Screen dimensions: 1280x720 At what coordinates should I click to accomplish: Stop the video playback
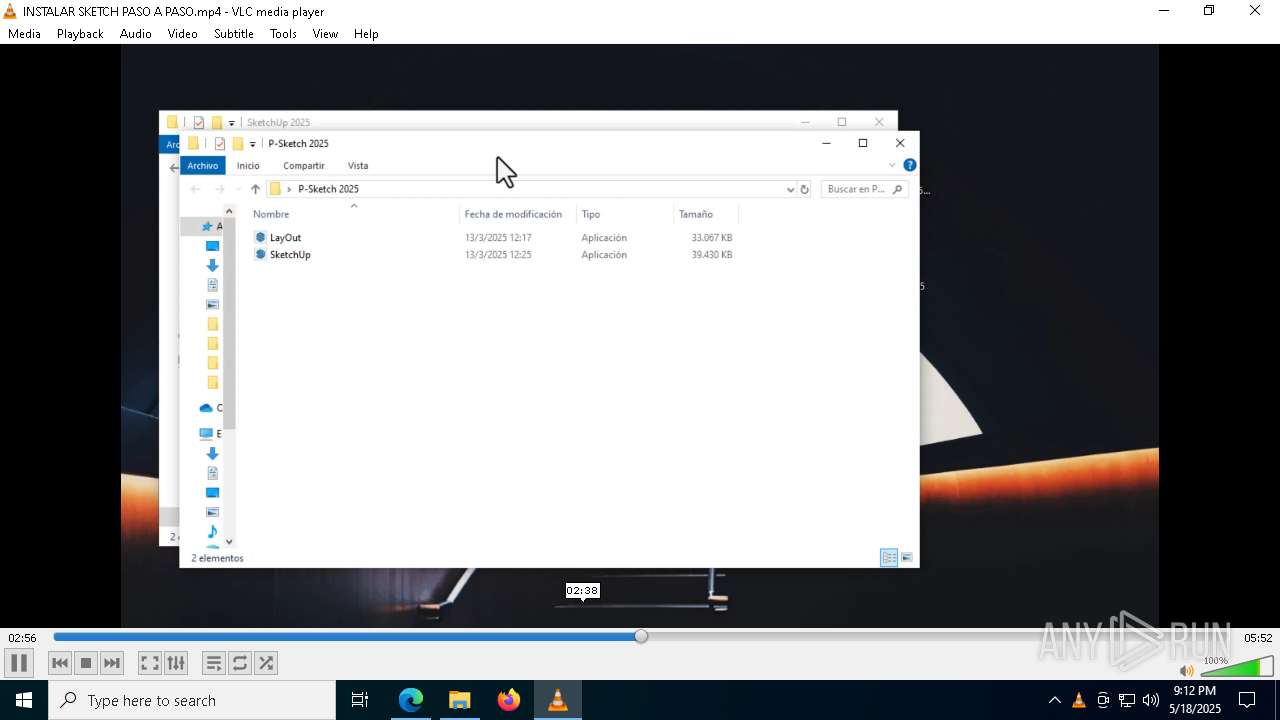86,663
